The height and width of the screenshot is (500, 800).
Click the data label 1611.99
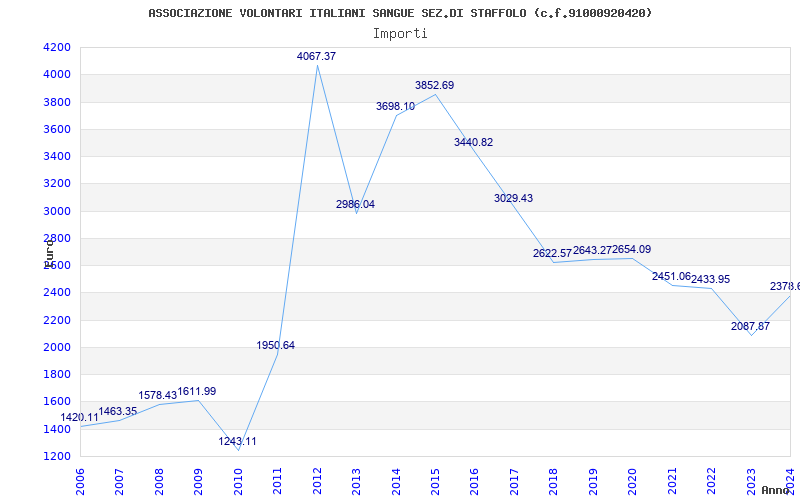(x=197, y=391)
